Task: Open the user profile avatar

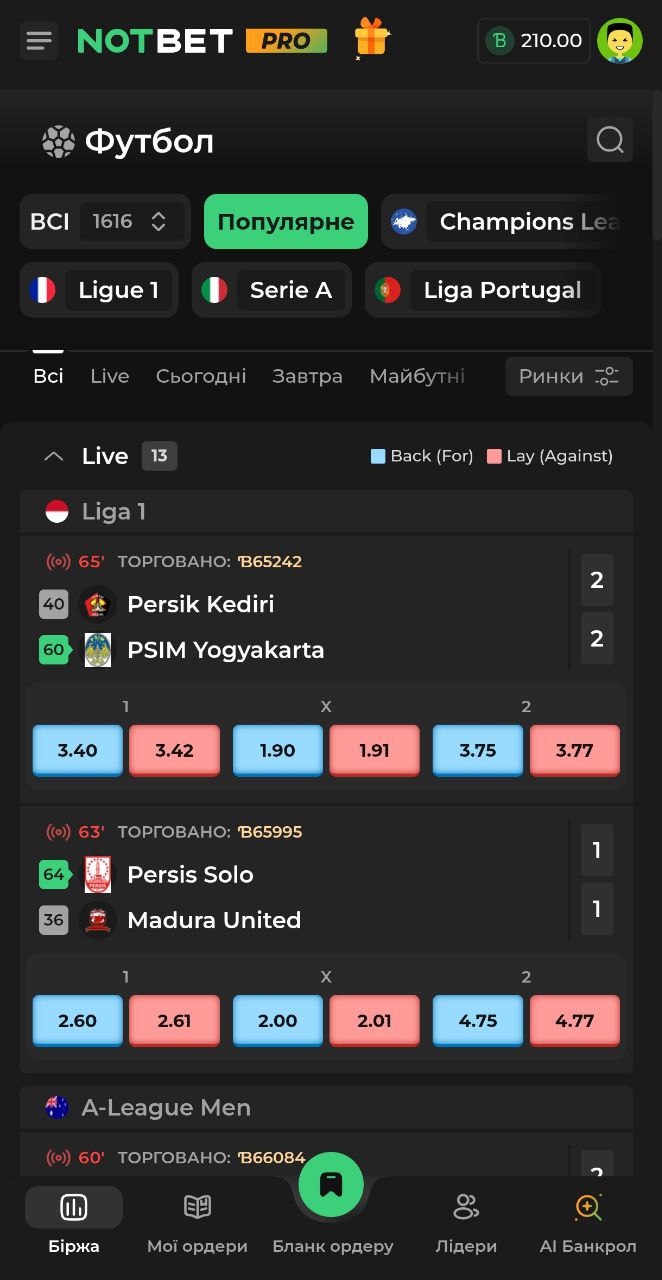Action: click(620, 40)
